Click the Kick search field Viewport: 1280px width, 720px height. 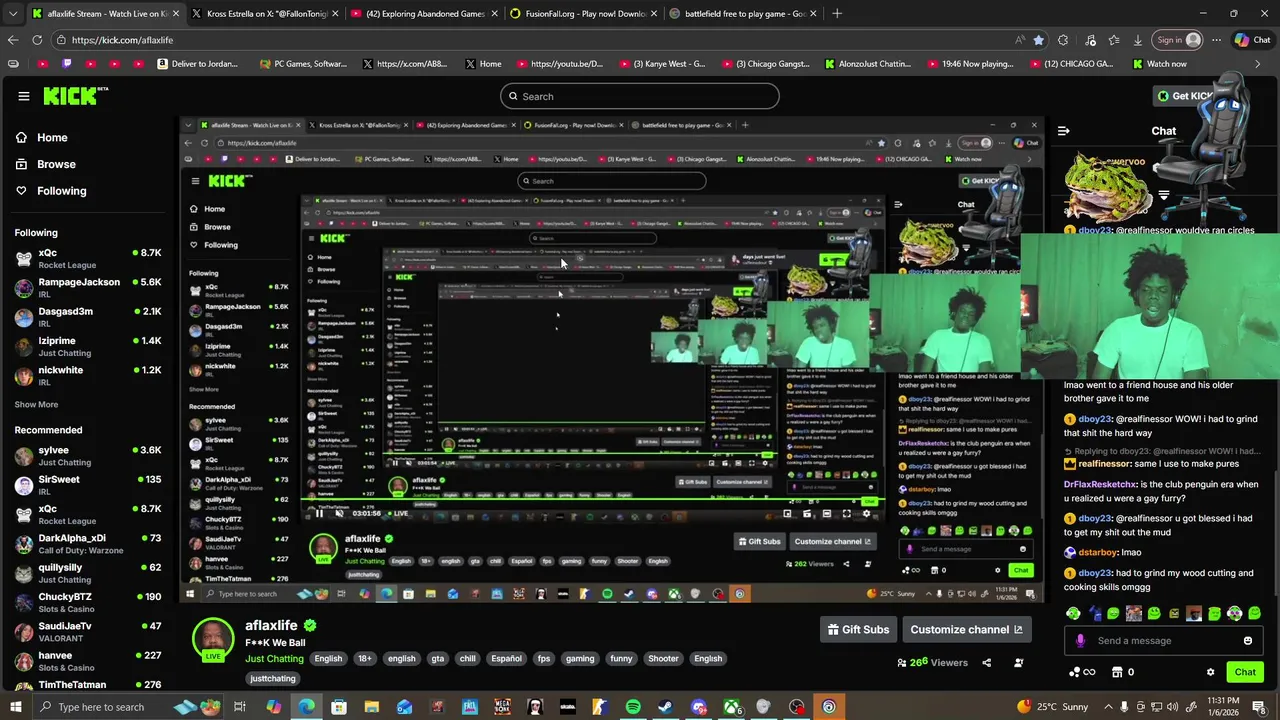(x=640, y=96)
